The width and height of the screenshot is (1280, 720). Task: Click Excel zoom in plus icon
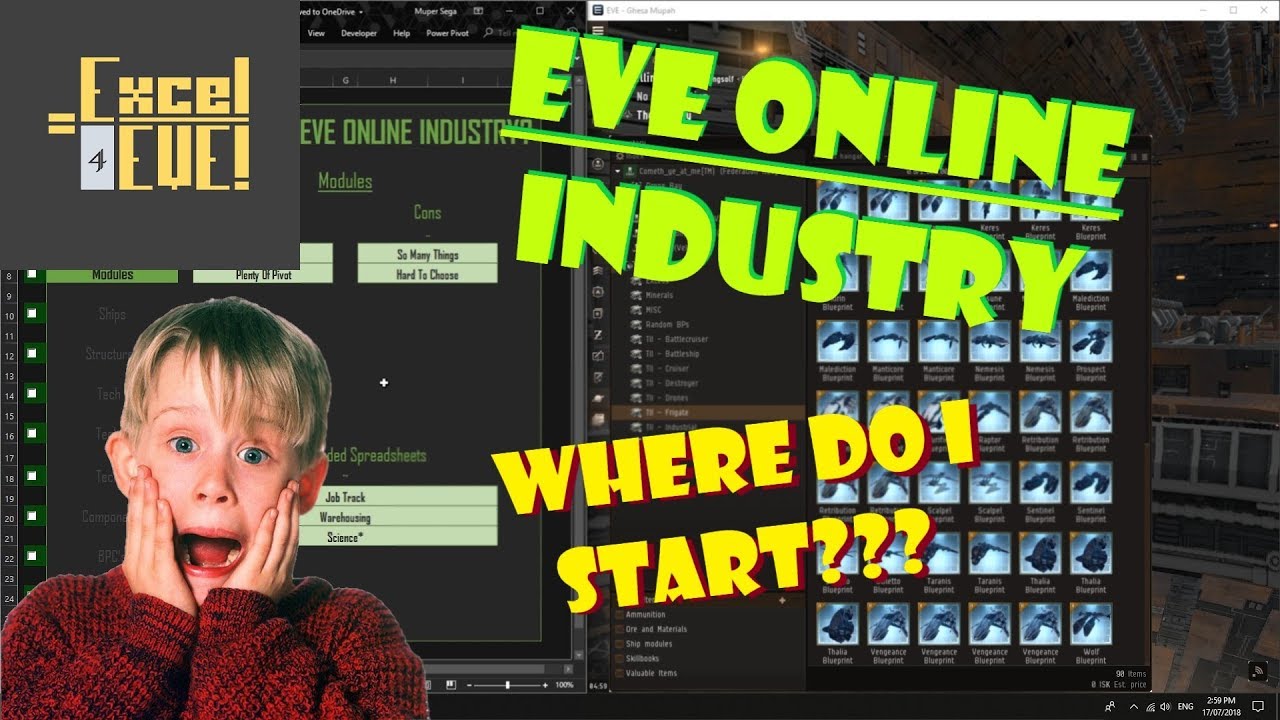[544, 685]
